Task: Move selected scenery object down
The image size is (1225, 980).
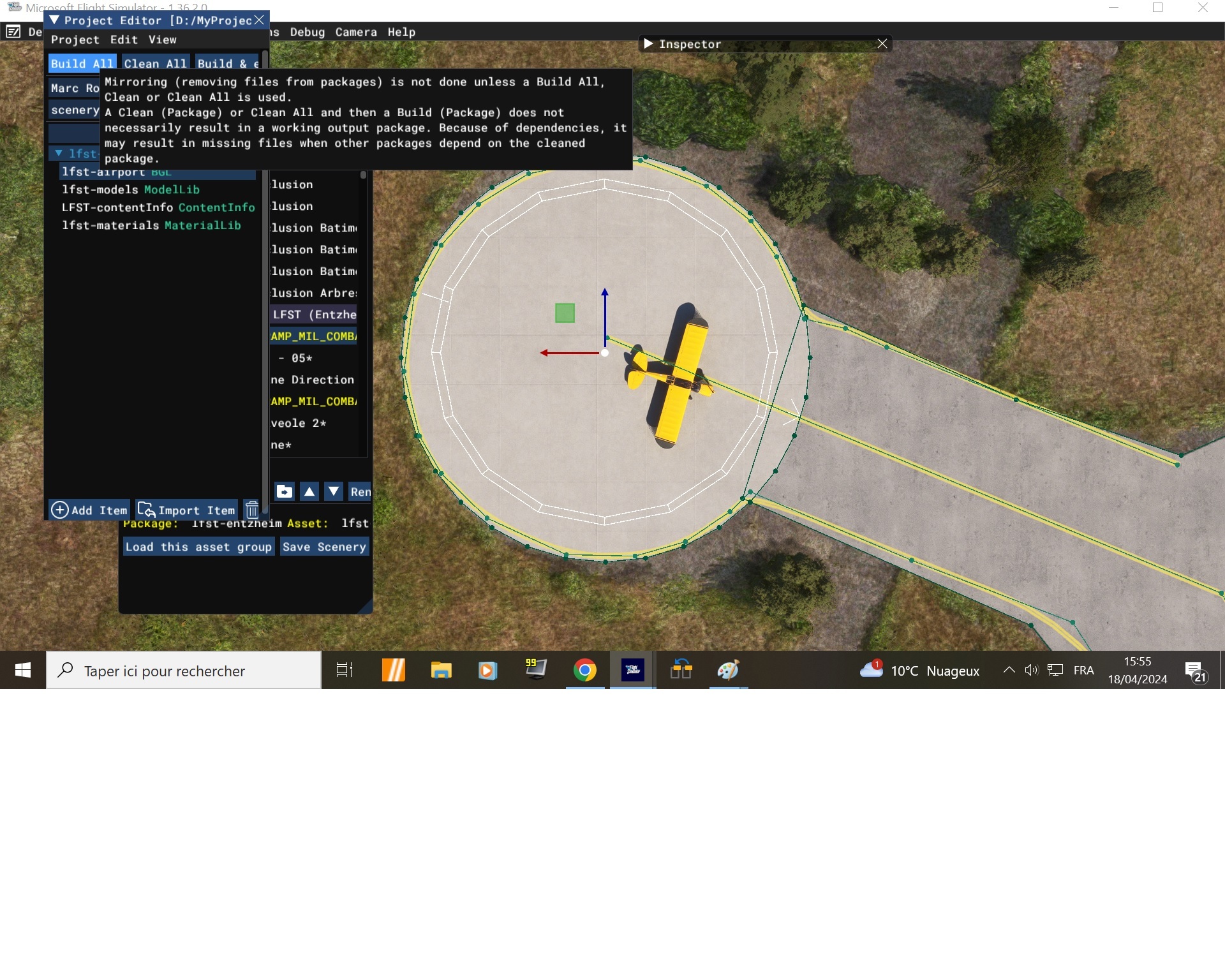Action: (334, 491)
